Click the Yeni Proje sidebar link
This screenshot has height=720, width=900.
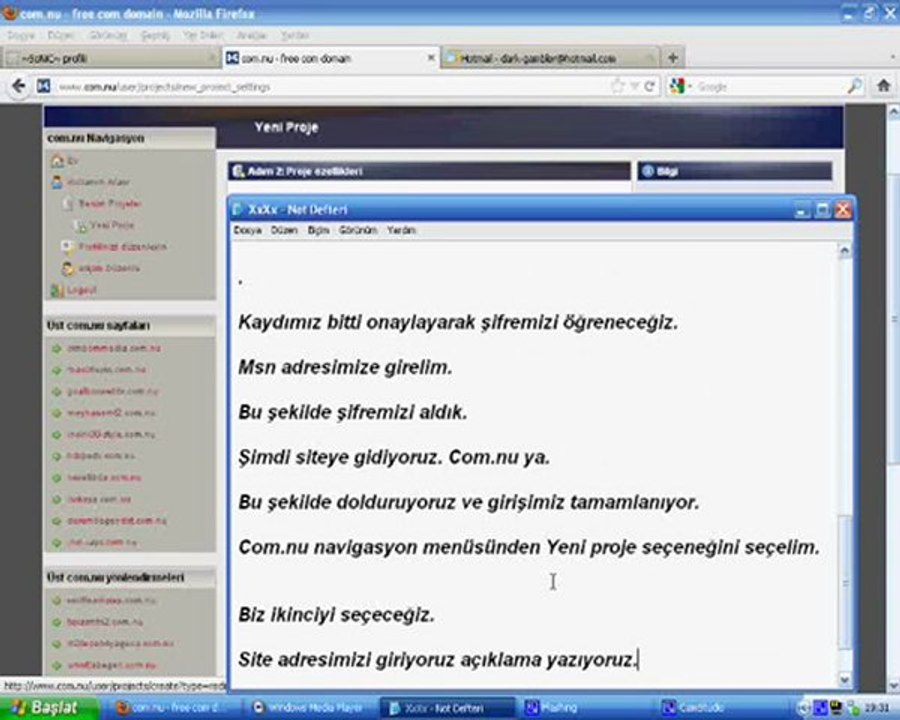pos(112,225)
